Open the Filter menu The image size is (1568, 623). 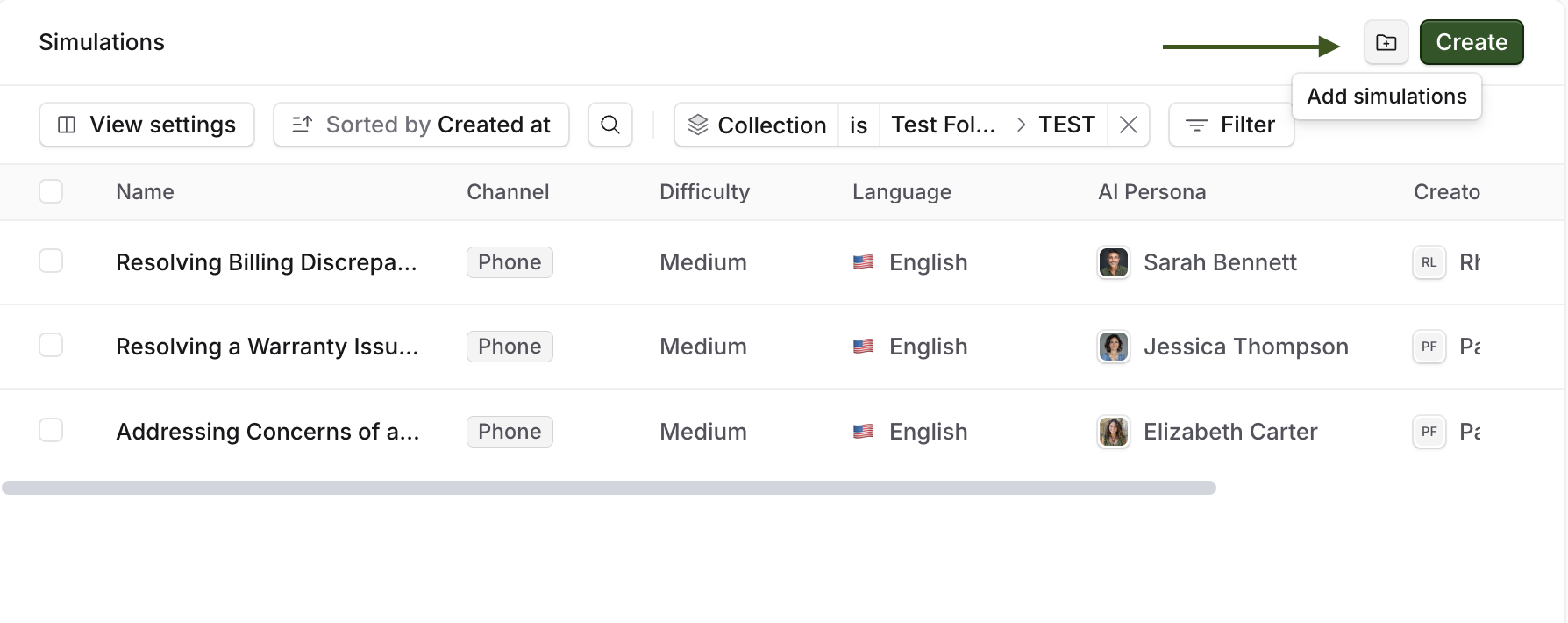(x=1231, y=125)
